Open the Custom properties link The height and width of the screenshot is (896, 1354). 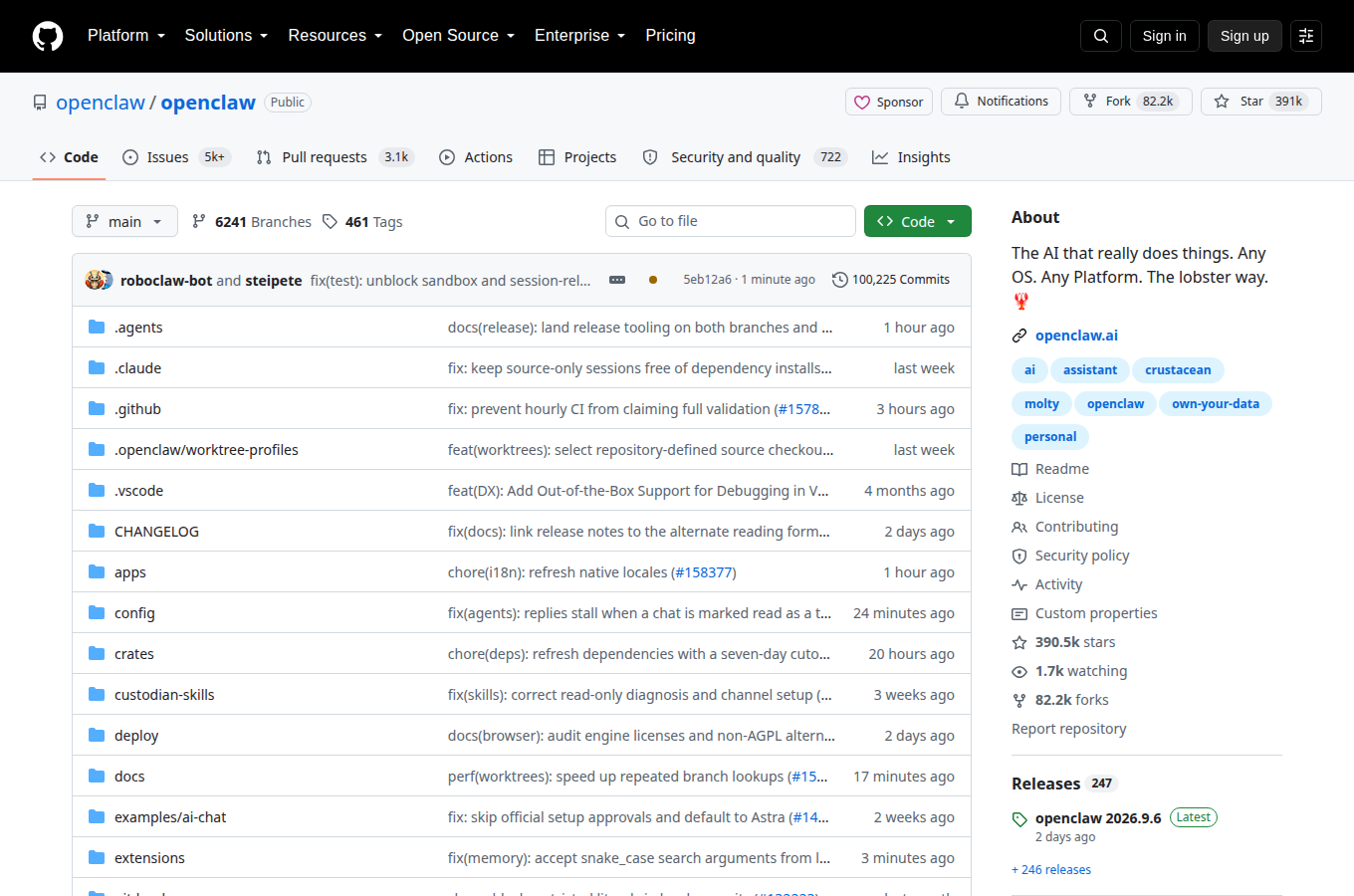coord(1084,613)
